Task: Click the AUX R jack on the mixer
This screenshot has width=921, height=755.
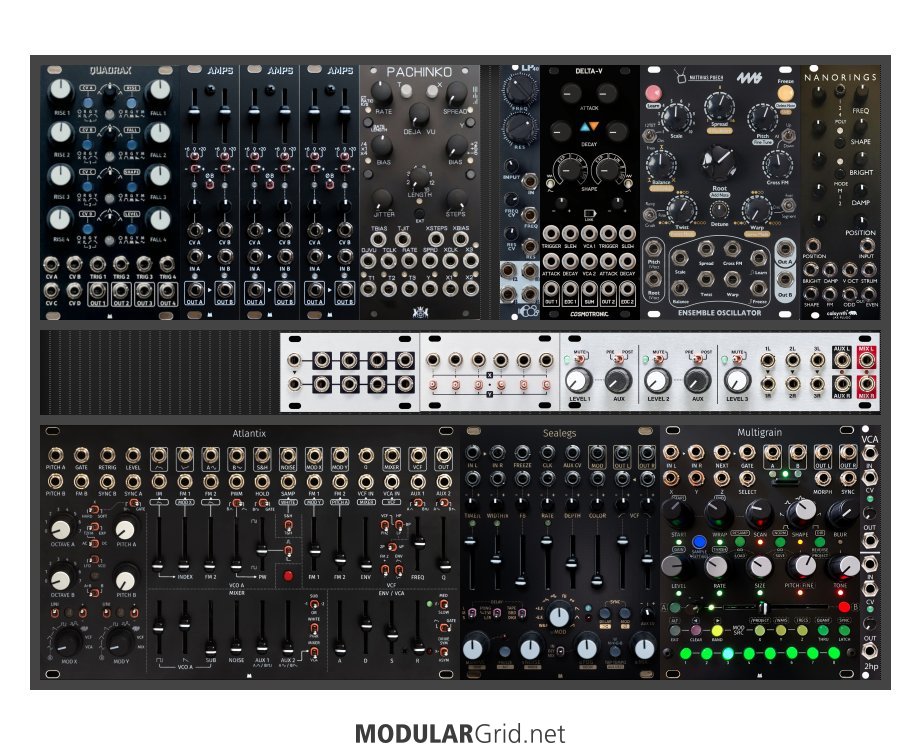Action: tap(842, 383)
